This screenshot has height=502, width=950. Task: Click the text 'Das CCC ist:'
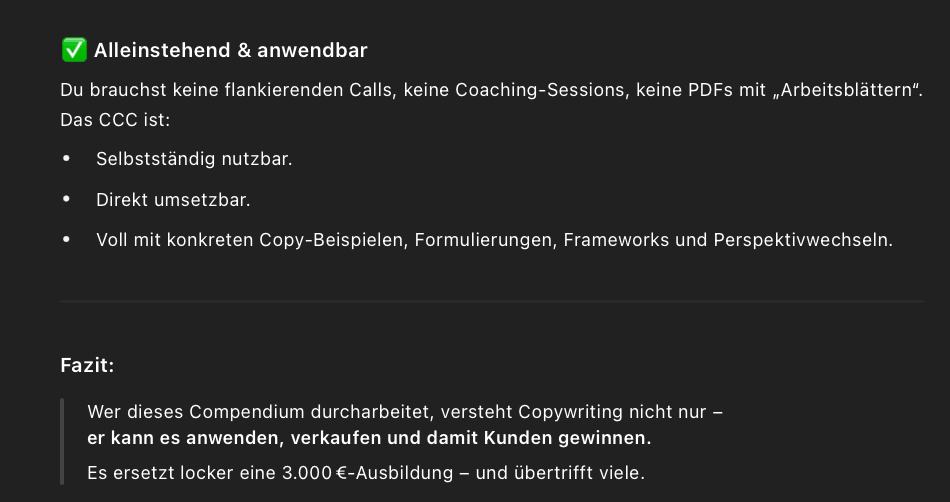(115, 120)
